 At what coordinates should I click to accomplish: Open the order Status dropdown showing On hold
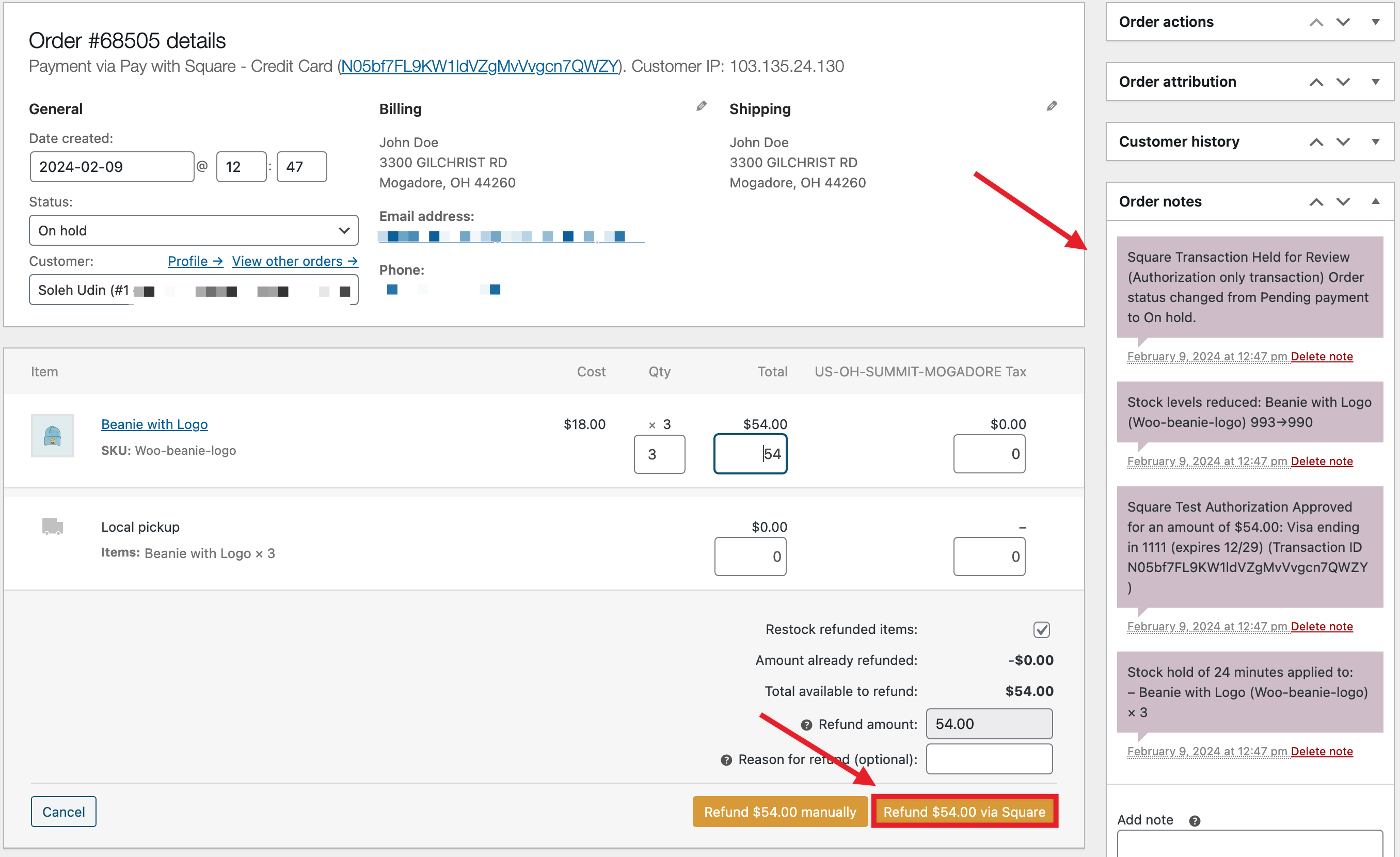tap(193, 230)
